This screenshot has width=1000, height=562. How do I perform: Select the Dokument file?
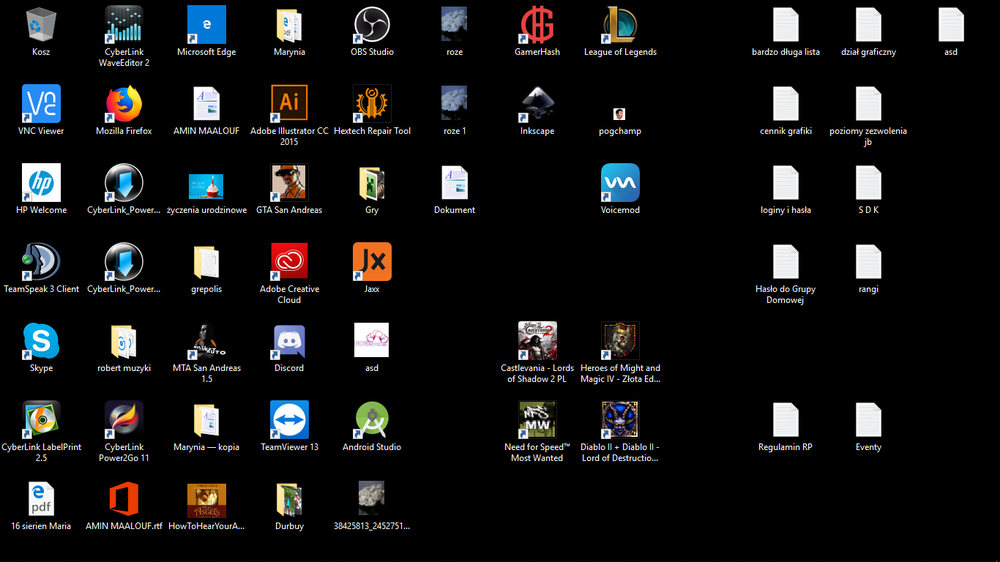click(x=454, y=183)
